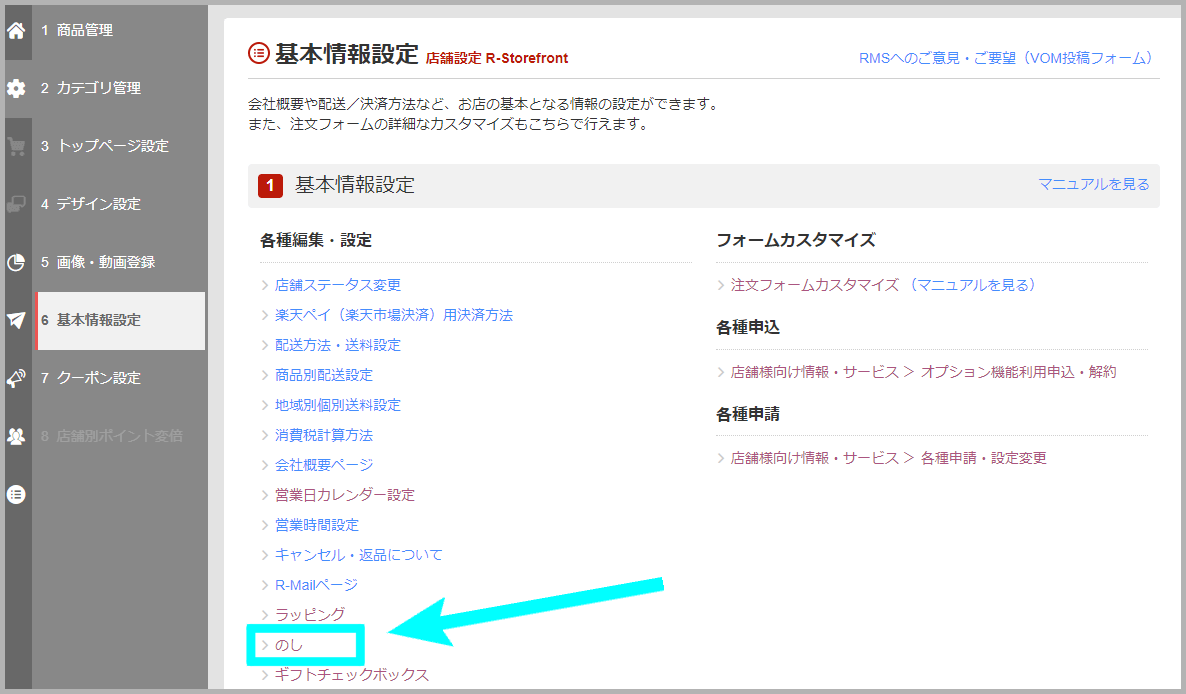Open 2 カテゴリ管理 menu item

[120, 88]
